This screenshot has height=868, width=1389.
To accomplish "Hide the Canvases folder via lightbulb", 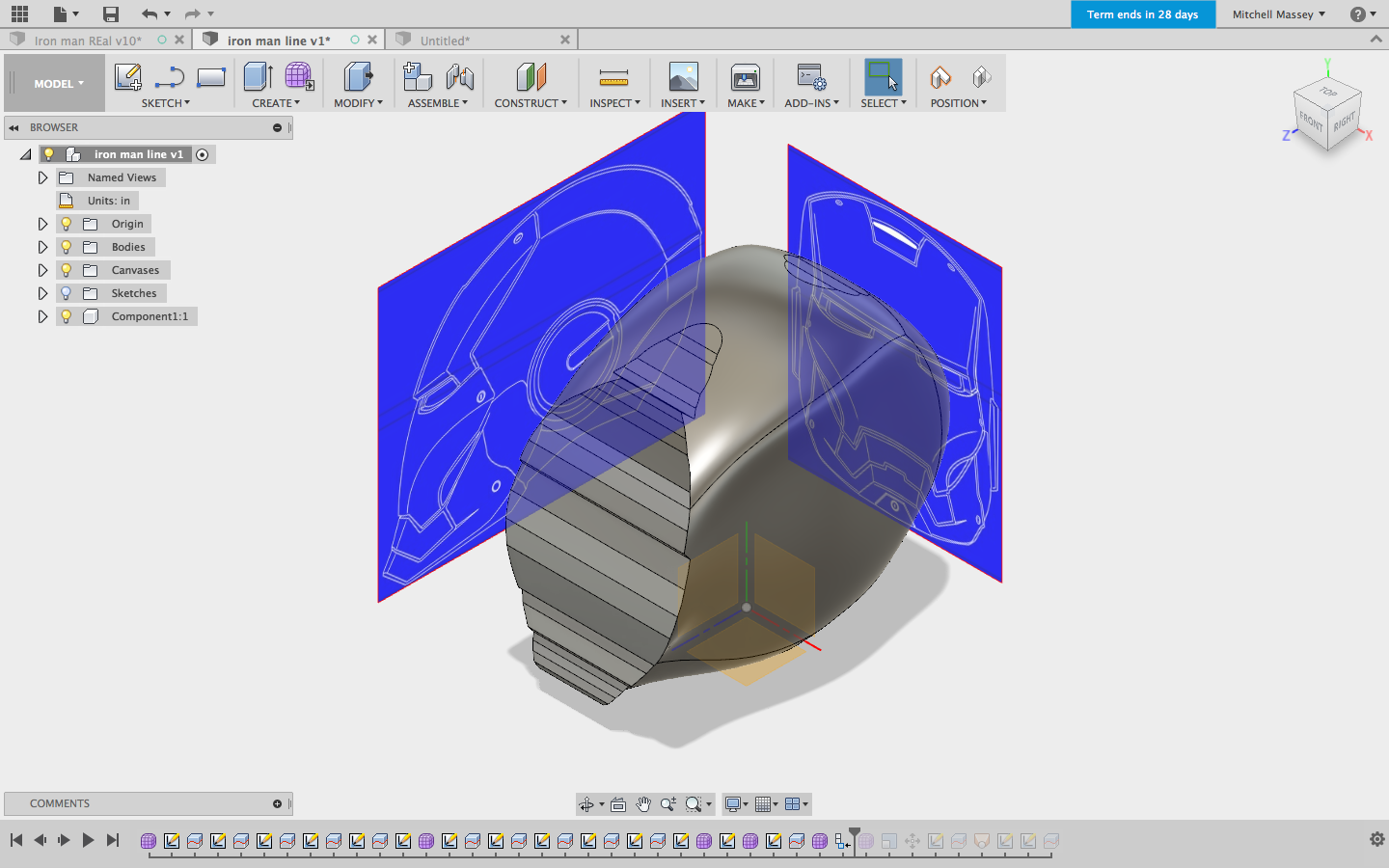I will [x=67, y=270].
